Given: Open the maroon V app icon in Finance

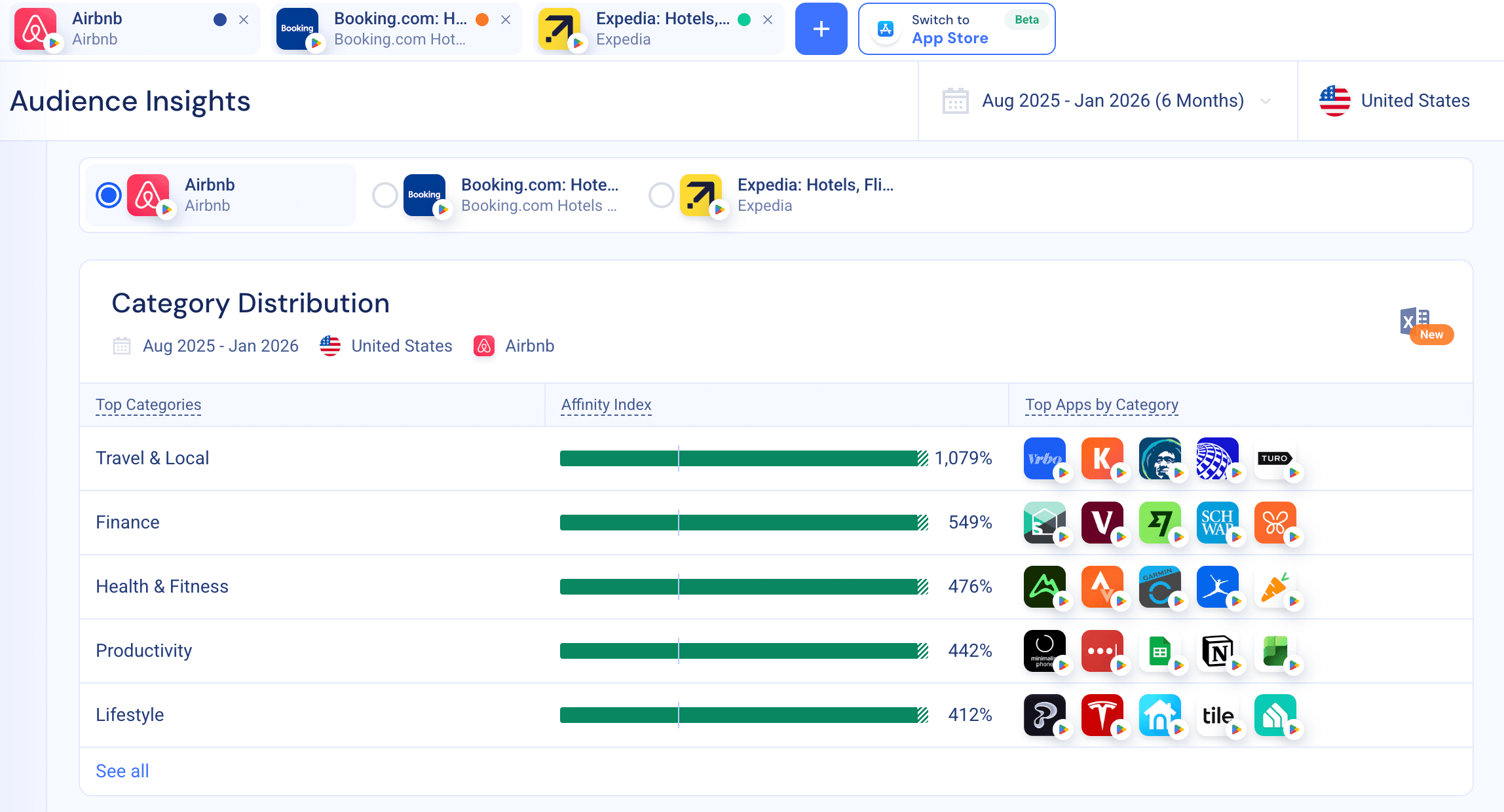Looking at the screenshot, I should pyautogui.click(x=1102, y=523).
